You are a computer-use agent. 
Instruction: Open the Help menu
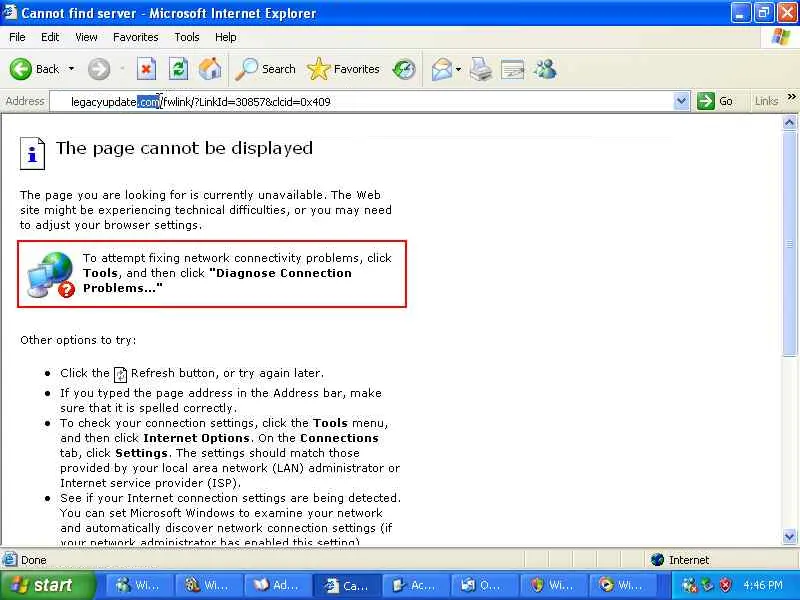coord(226,37)
